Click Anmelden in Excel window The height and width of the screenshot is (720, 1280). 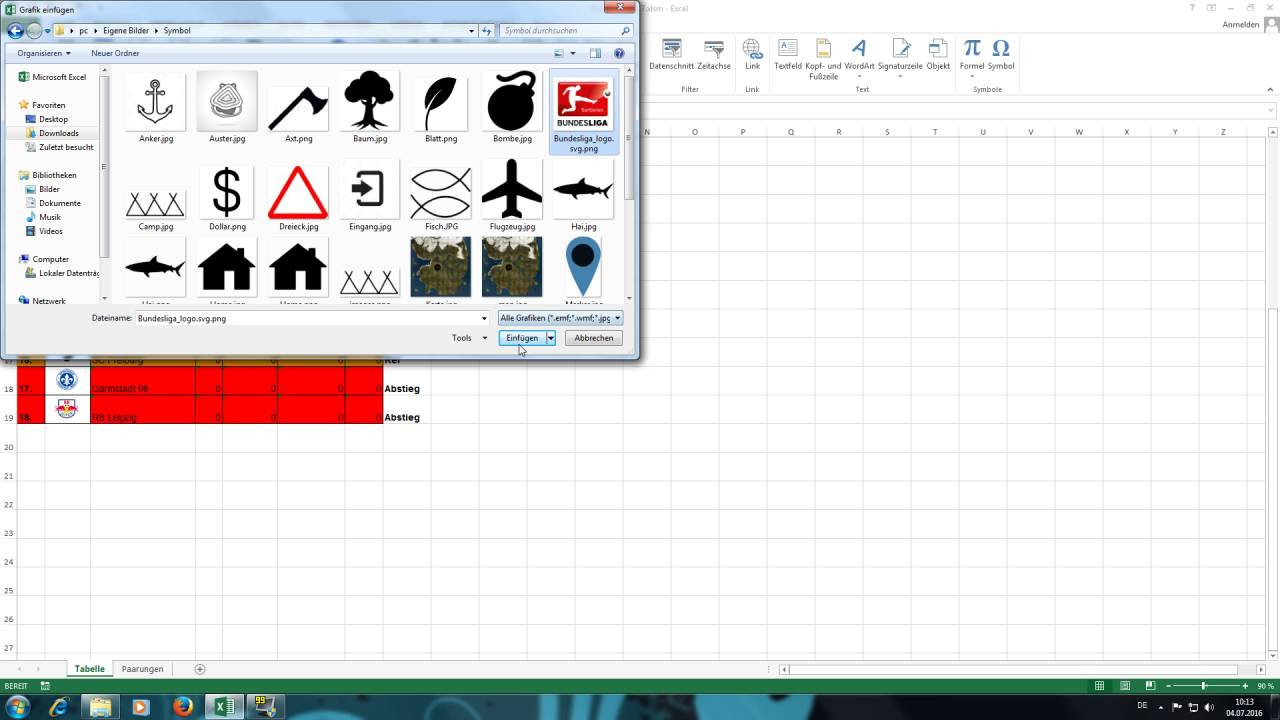[x=1240, y=25]
